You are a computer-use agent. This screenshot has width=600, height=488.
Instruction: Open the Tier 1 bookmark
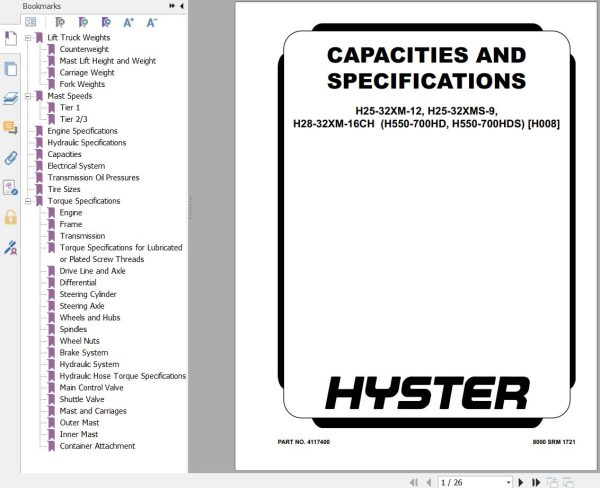[70, 108]
